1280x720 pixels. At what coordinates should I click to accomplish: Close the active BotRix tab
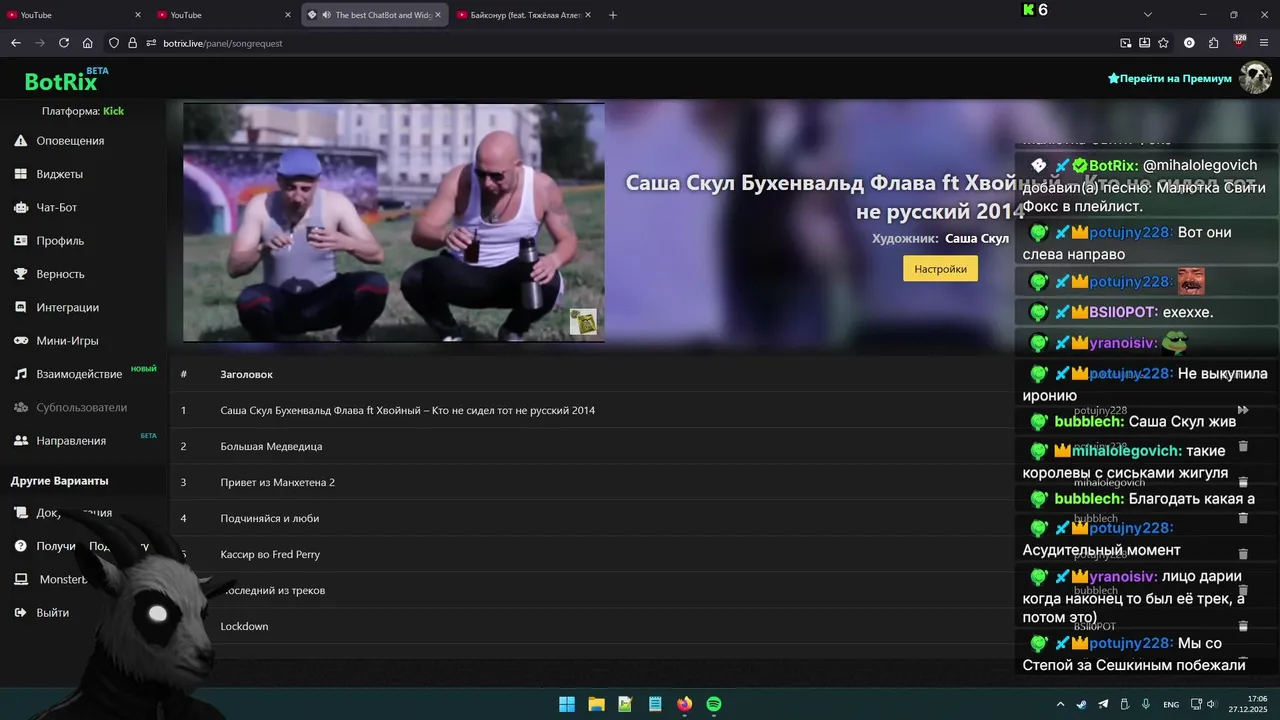tap(438, 15)
